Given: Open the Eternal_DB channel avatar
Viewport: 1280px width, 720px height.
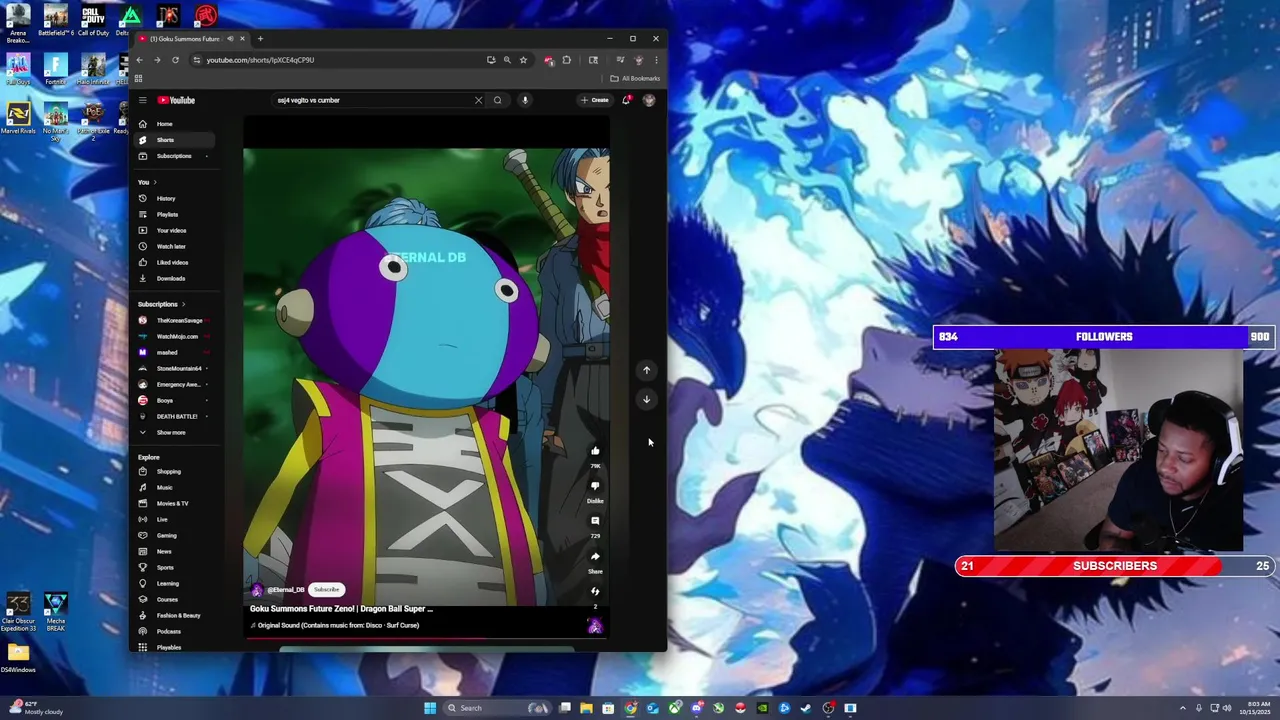Looking at the screenshot, I should click(257, 590).
